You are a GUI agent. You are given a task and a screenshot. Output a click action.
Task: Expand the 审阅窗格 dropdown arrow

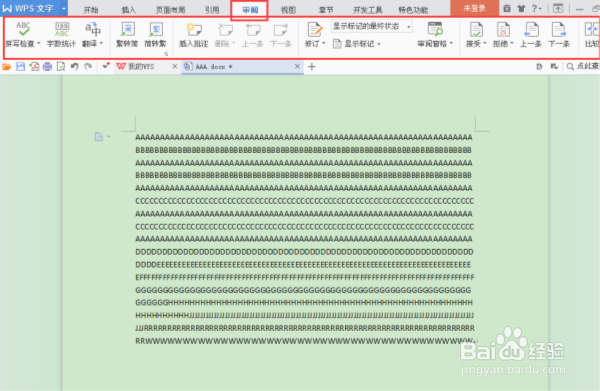452,43
